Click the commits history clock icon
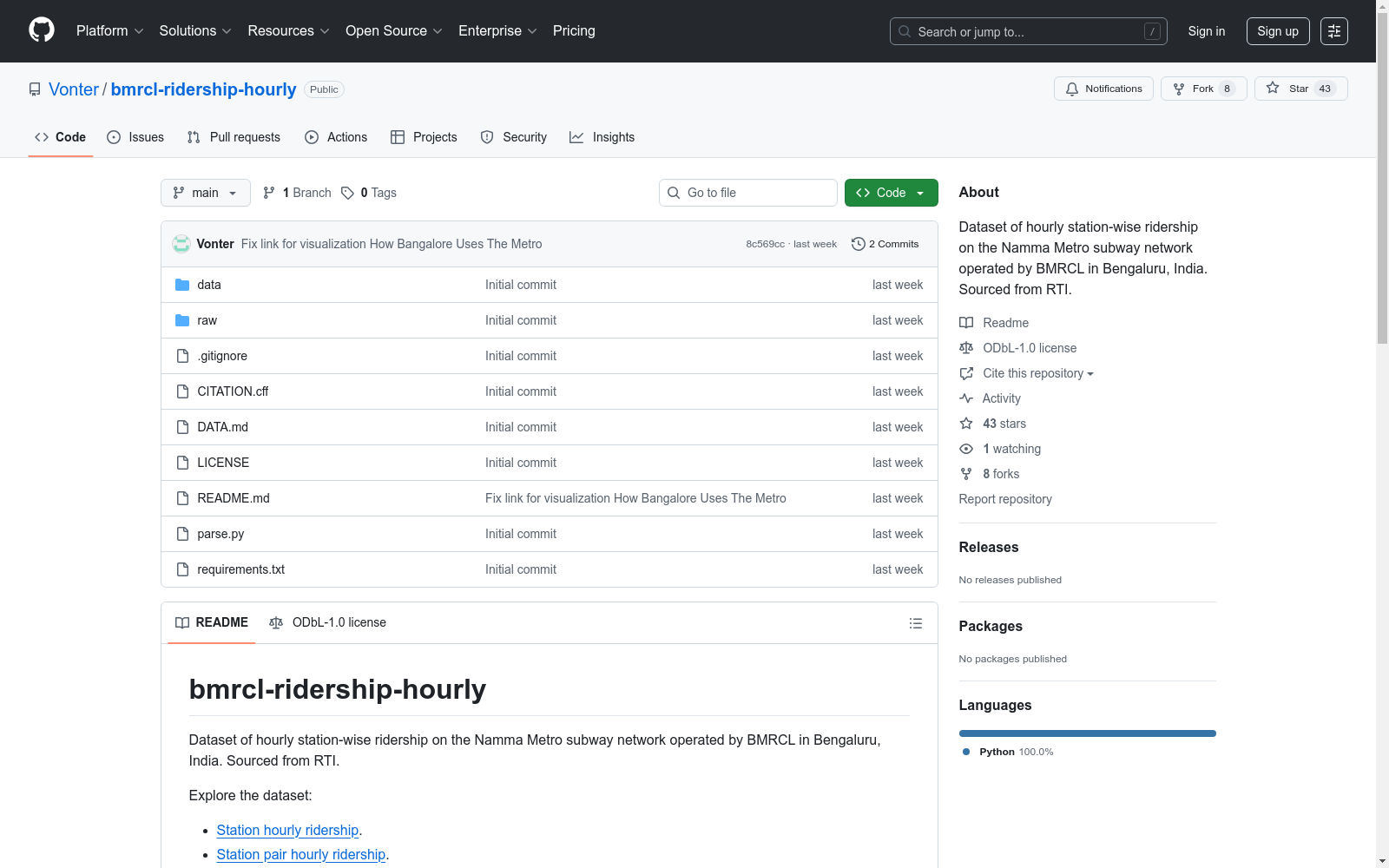Image resolution: width=1389 pixels, height=868 pixels. click(859, 244)
